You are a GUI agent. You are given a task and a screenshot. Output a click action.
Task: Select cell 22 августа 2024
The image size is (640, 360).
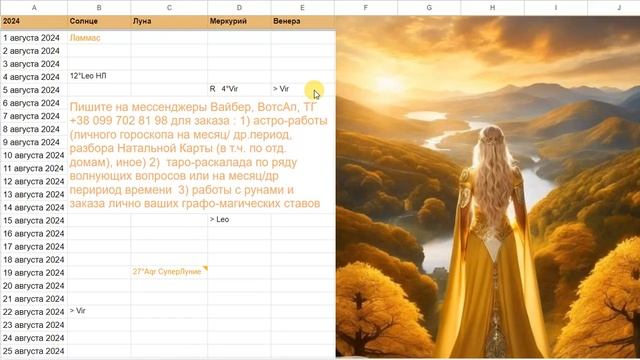(x=34, y=312)
